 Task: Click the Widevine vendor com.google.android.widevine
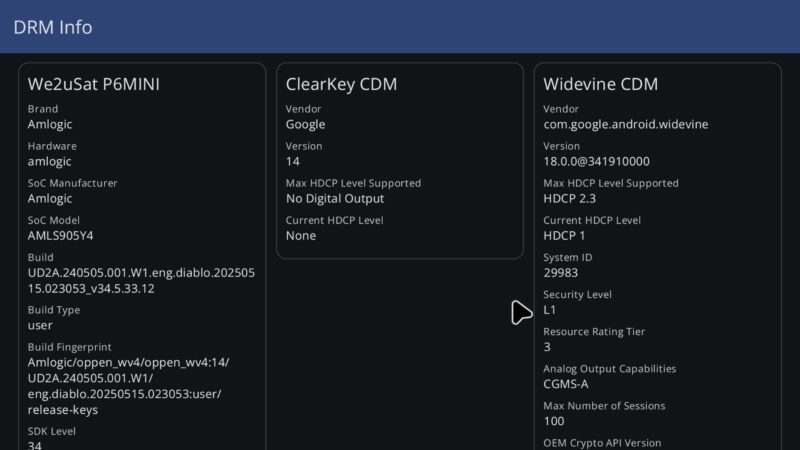[x=625, y=124]
